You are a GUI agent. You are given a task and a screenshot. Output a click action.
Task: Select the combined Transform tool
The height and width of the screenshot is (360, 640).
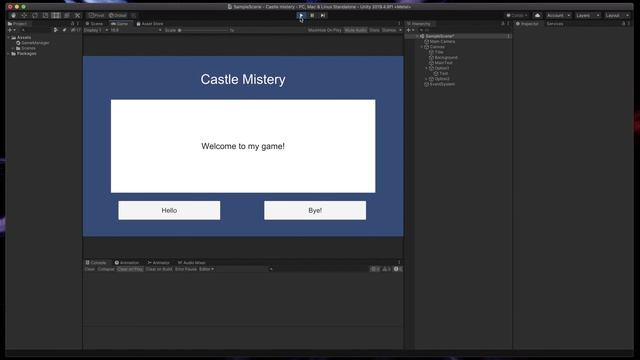click(x=67, y=16)
